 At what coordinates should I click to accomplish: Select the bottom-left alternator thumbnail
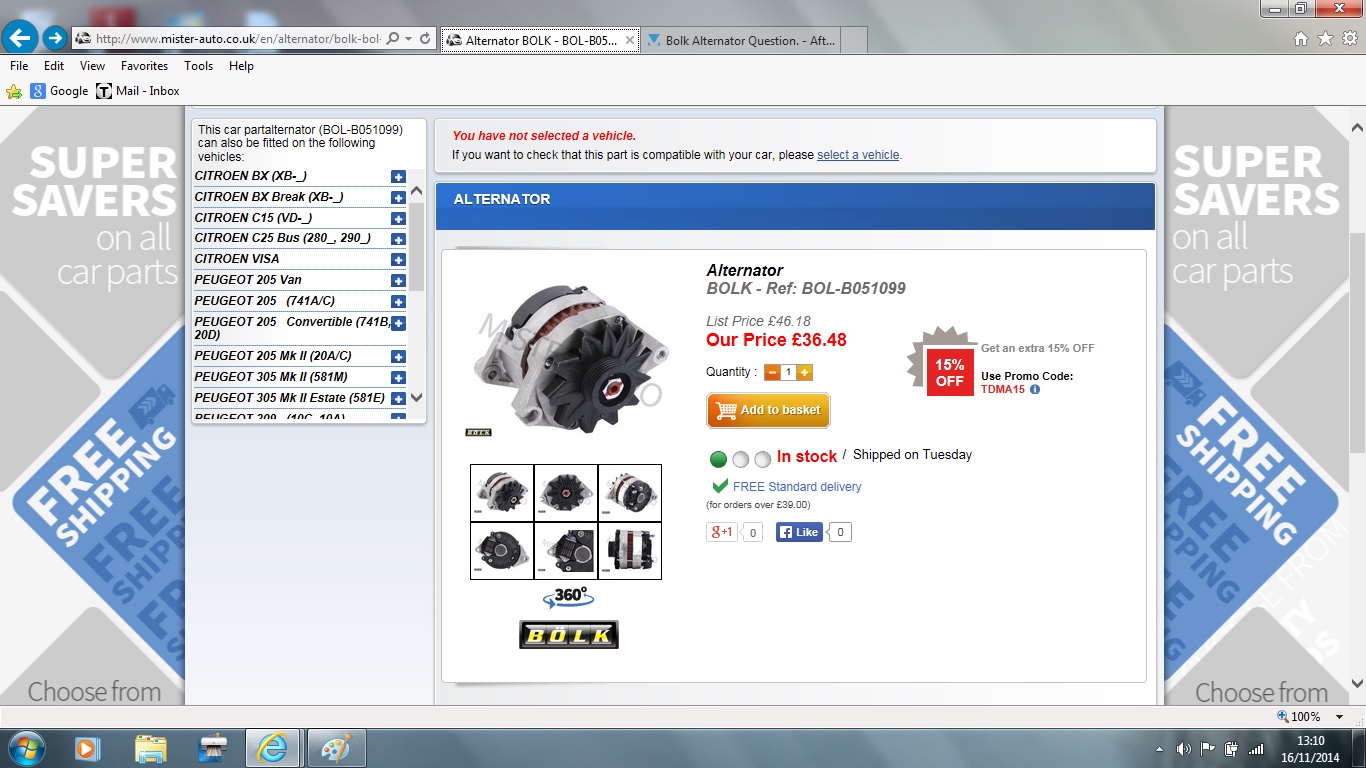(502, 551)
